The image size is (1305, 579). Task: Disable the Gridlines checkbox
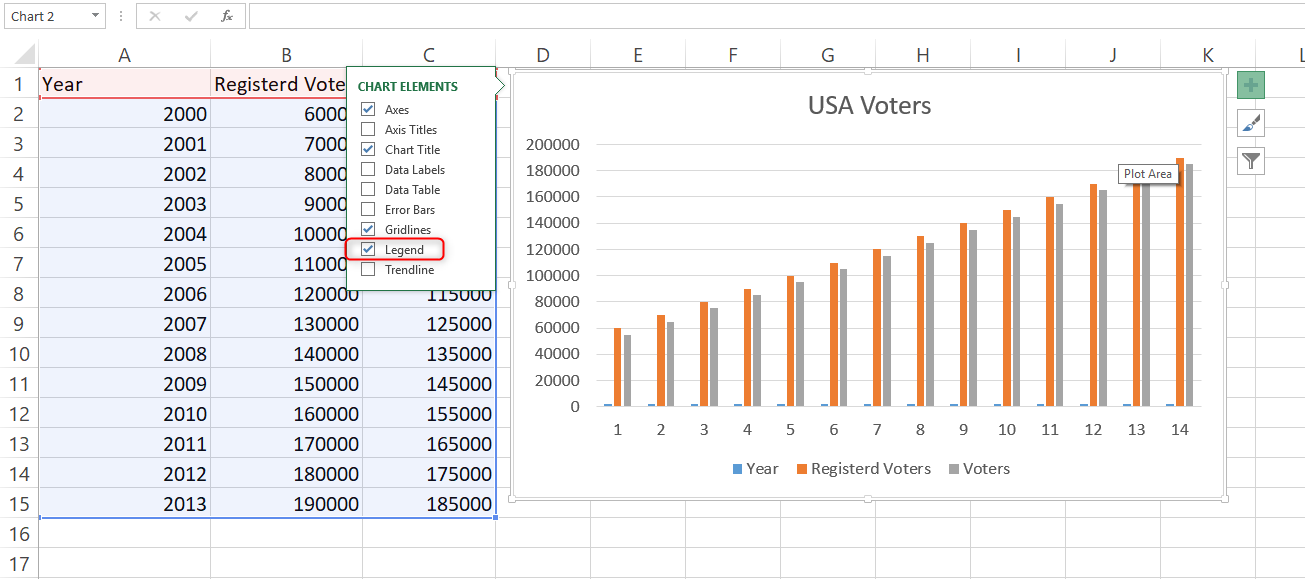click(x=368, y=229)
